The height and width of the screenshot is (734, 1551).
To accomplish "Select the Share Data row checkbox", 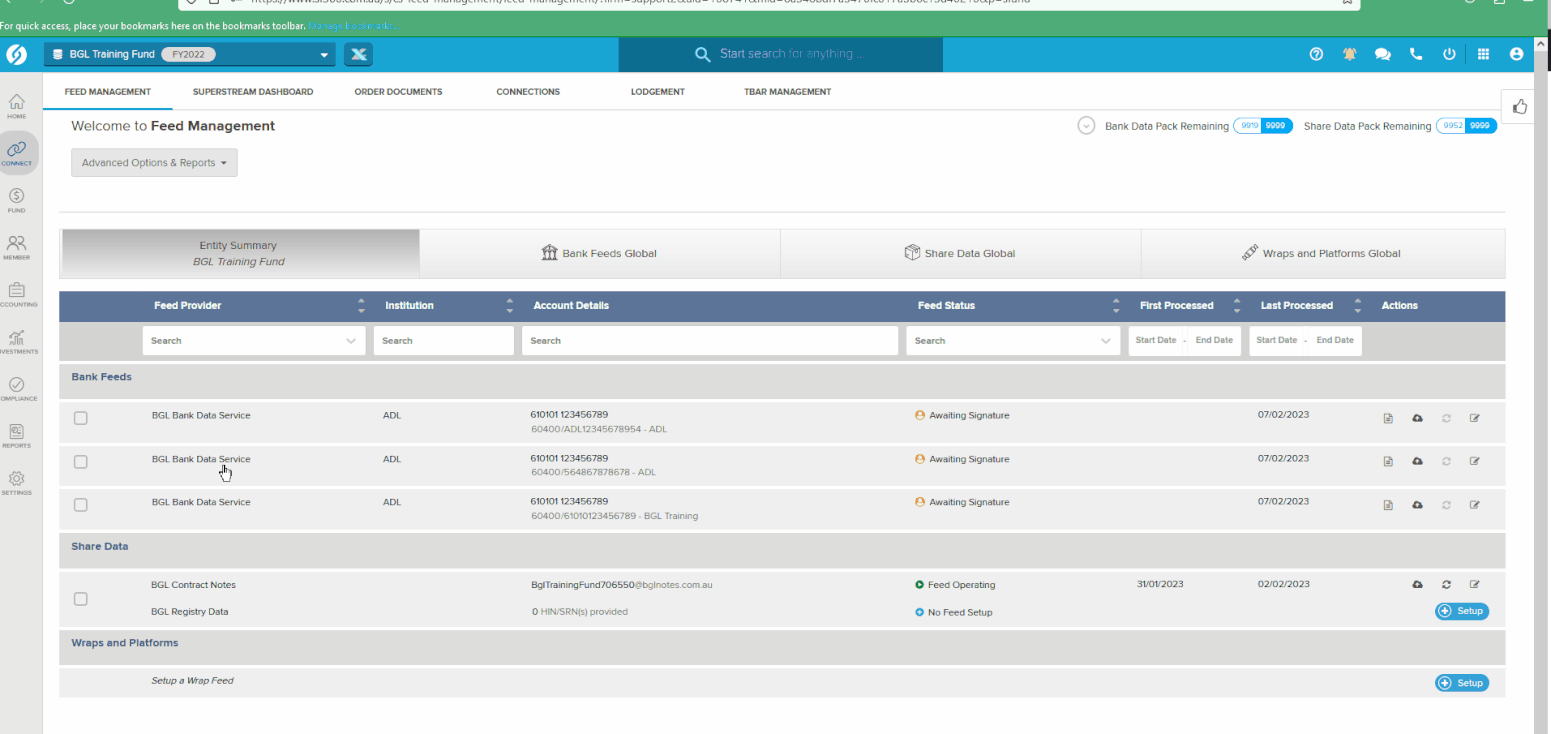I will 81,599.
